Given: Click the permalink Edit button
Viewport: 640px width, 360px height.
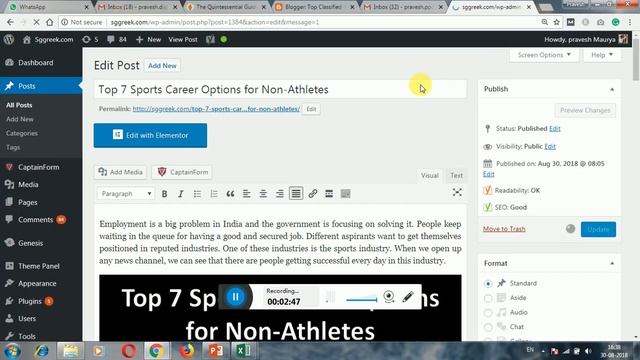Looking at the screenshot, I should (311, 109).
